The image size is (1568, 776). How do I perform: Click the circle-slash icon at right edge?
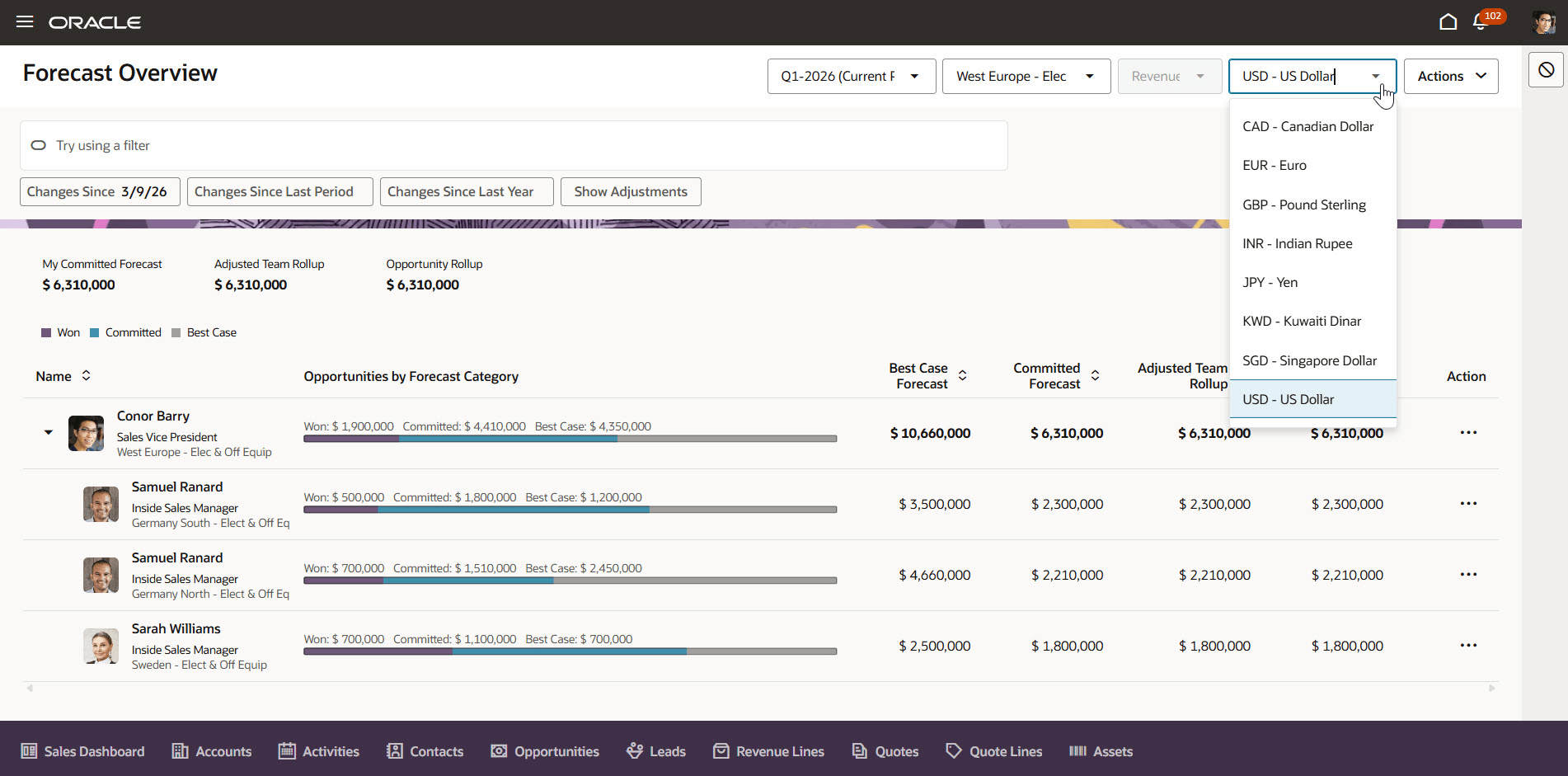(x=1546, y=70)
